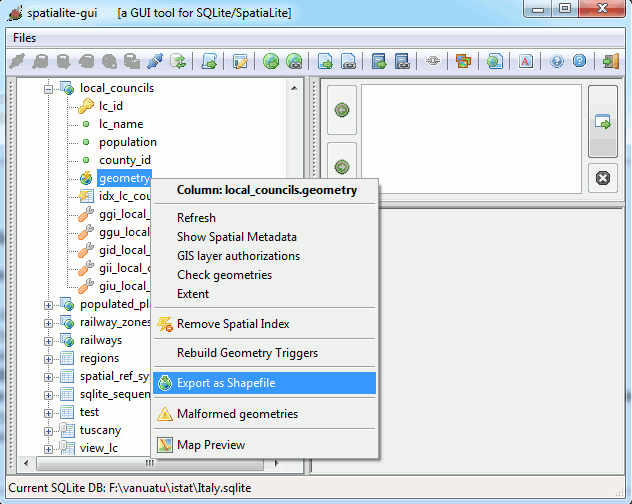This screenshot has height=504, width=632.
Task: Select the gid_local trigger item
Action: [x=124, y=250]
